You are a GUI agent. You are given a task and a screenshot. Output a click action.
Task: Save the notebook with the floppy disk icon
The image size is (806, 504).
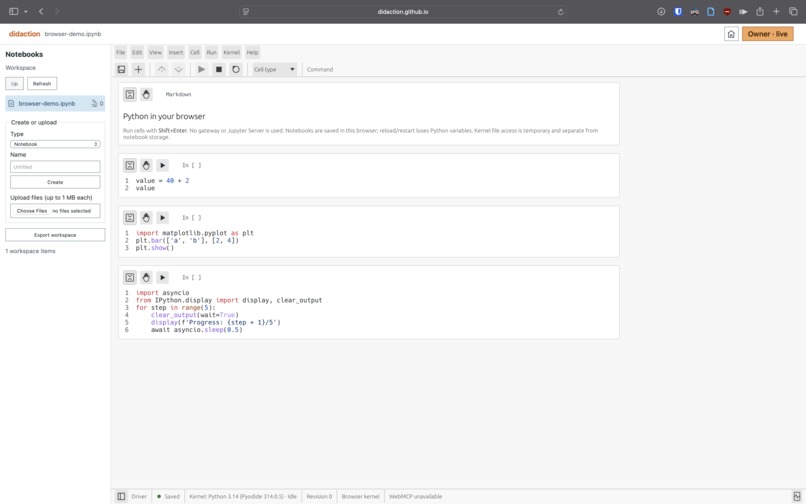[121, 69]
